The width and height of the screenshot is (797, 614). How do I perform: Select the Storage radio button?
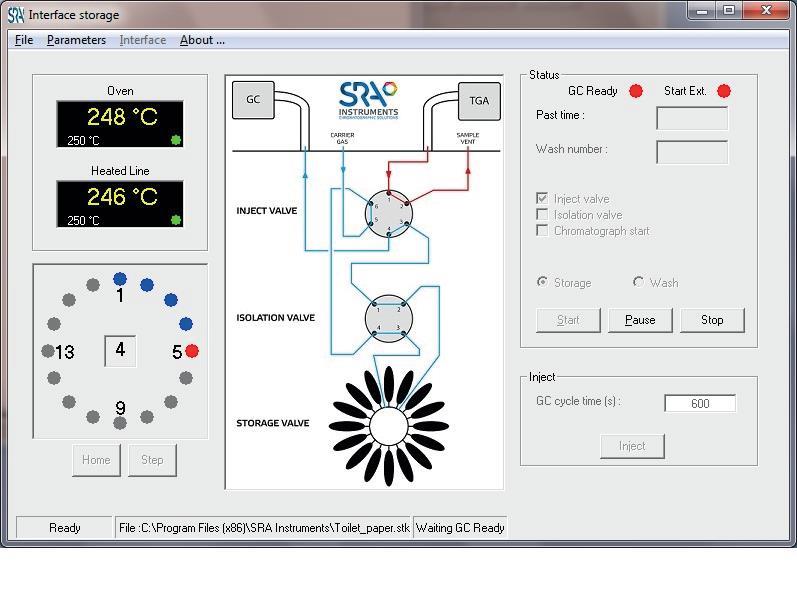tap(542, 282)
